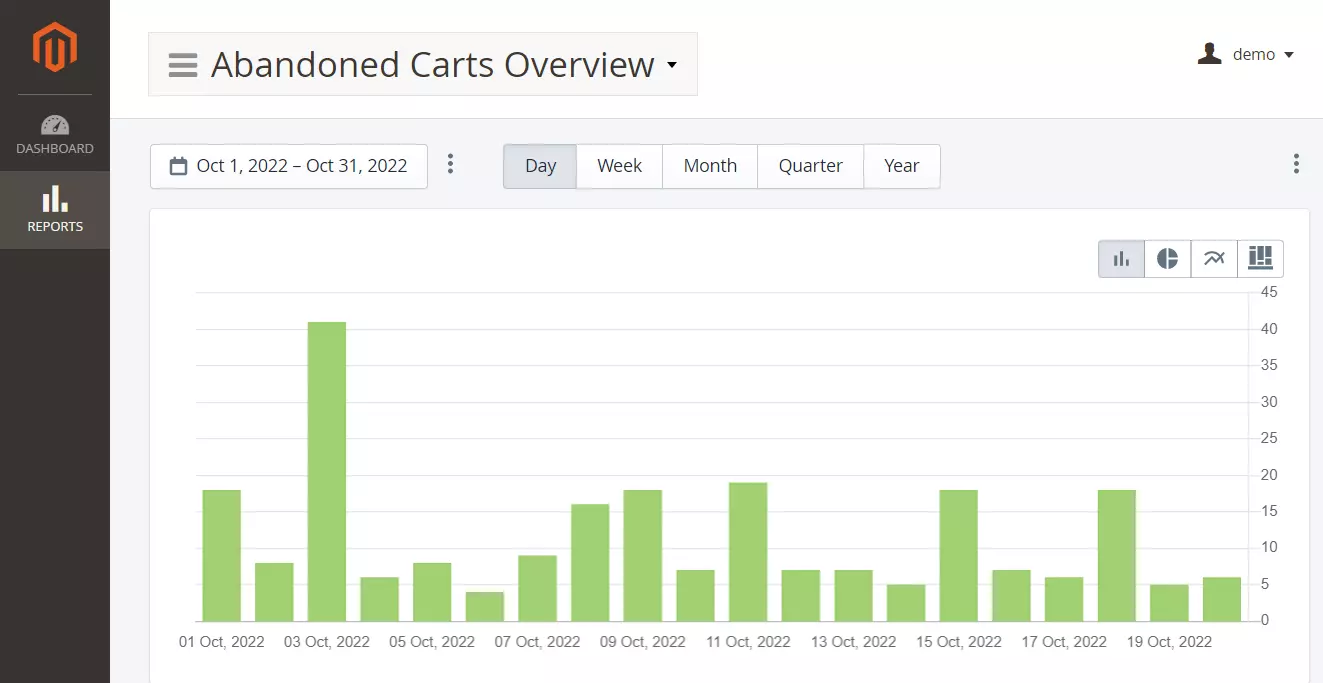Group the report by Week

619,166
